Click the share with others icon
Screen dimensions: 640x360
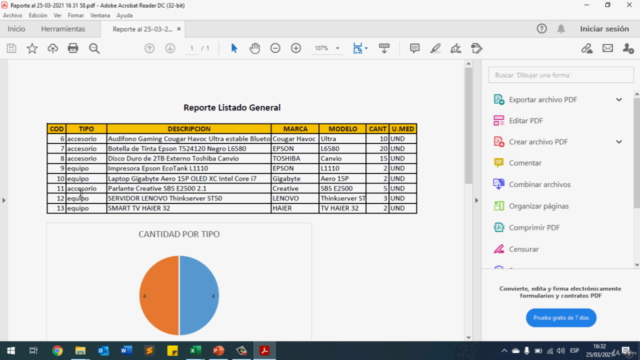tap(628, 48)
